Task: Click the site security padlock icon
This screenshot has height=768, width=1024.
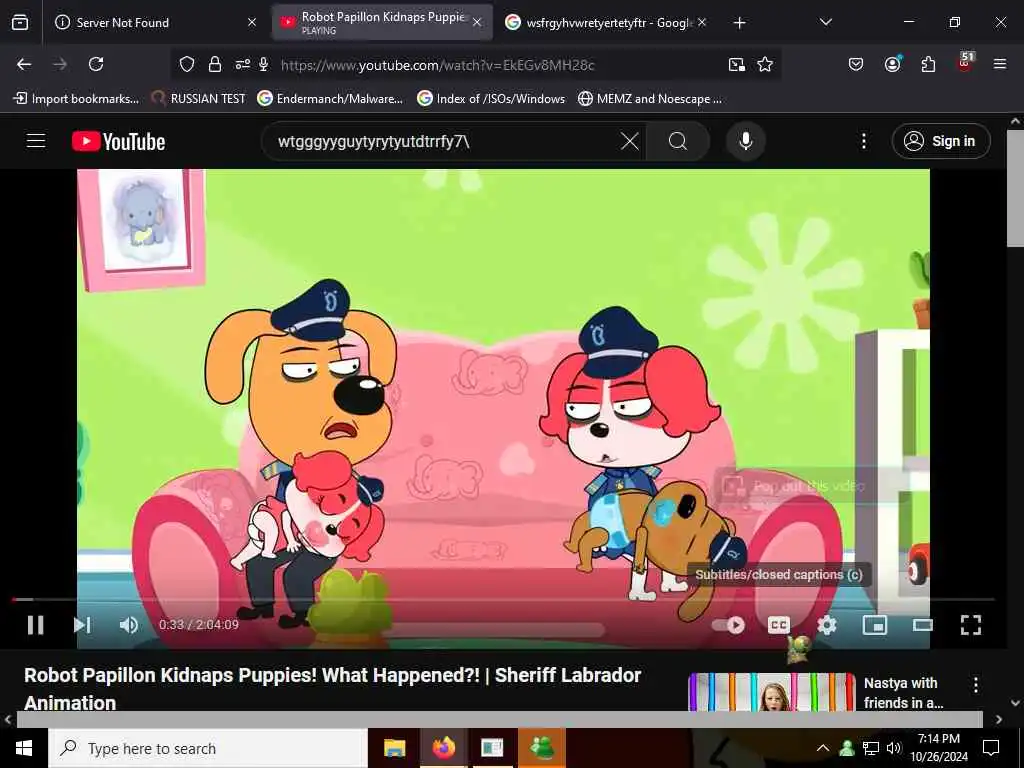Action: (215, 64)
